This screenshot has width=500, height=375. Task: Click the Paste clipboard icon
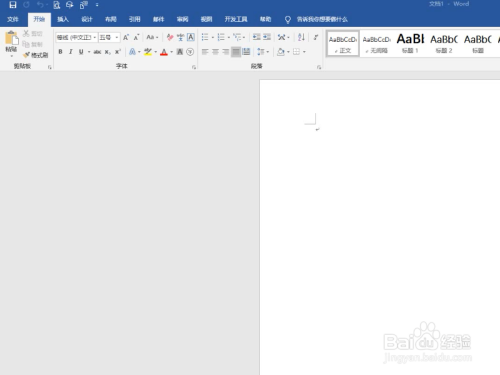coord(11,39)
